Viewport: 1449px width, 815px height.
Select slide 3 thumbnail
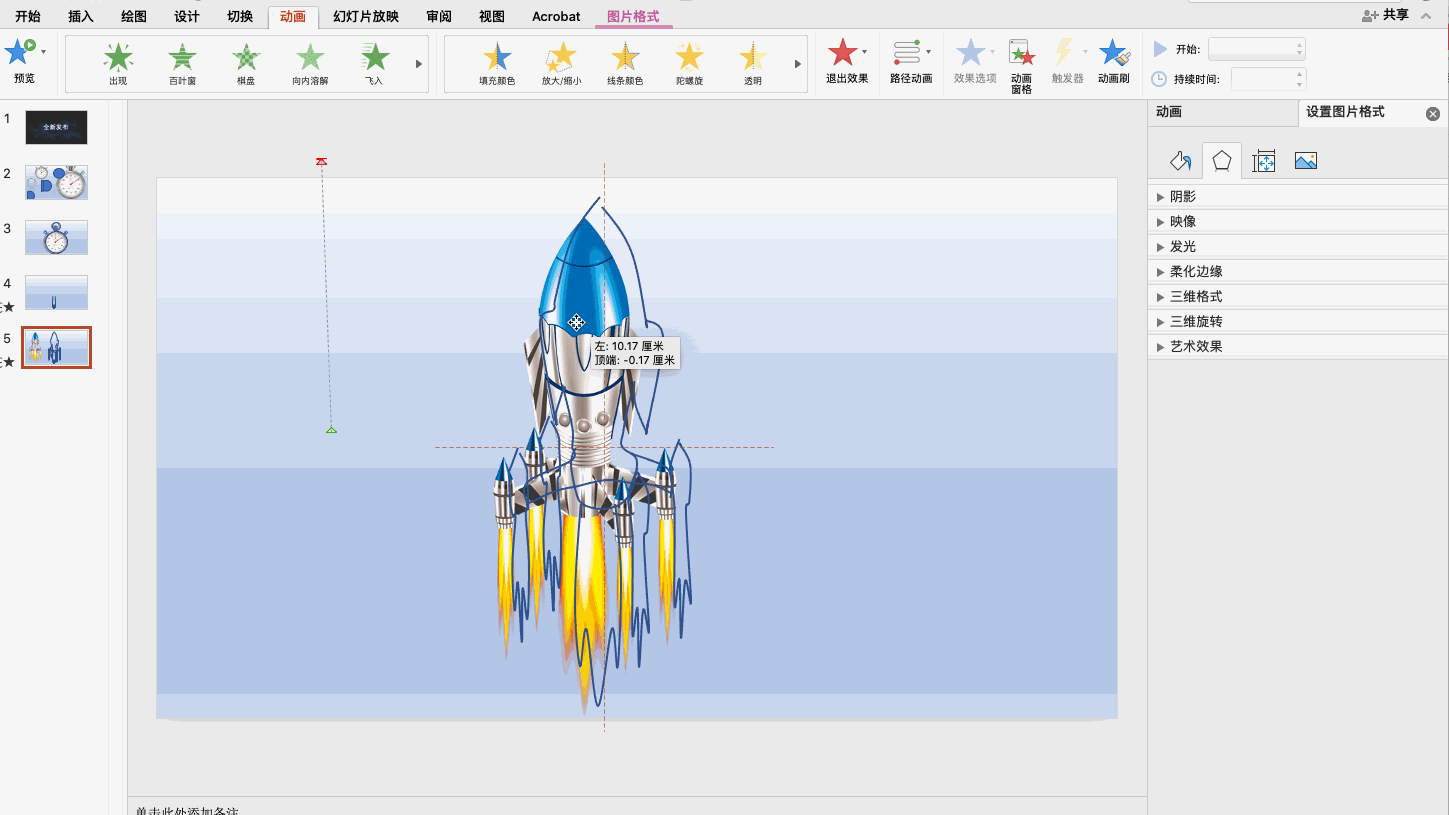pos(56,237)
